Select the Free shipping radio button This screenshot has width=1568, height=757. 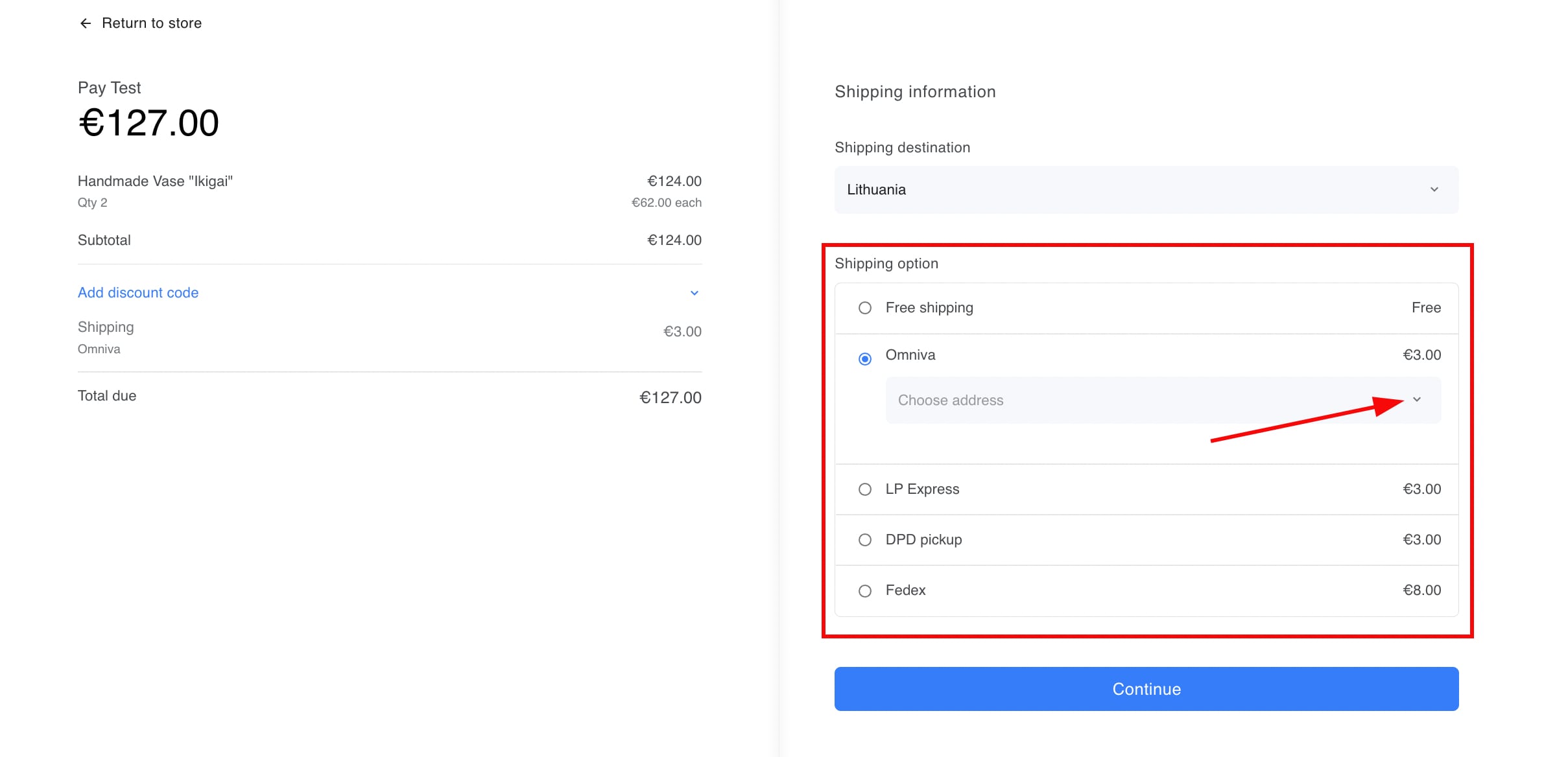point(864,309)
